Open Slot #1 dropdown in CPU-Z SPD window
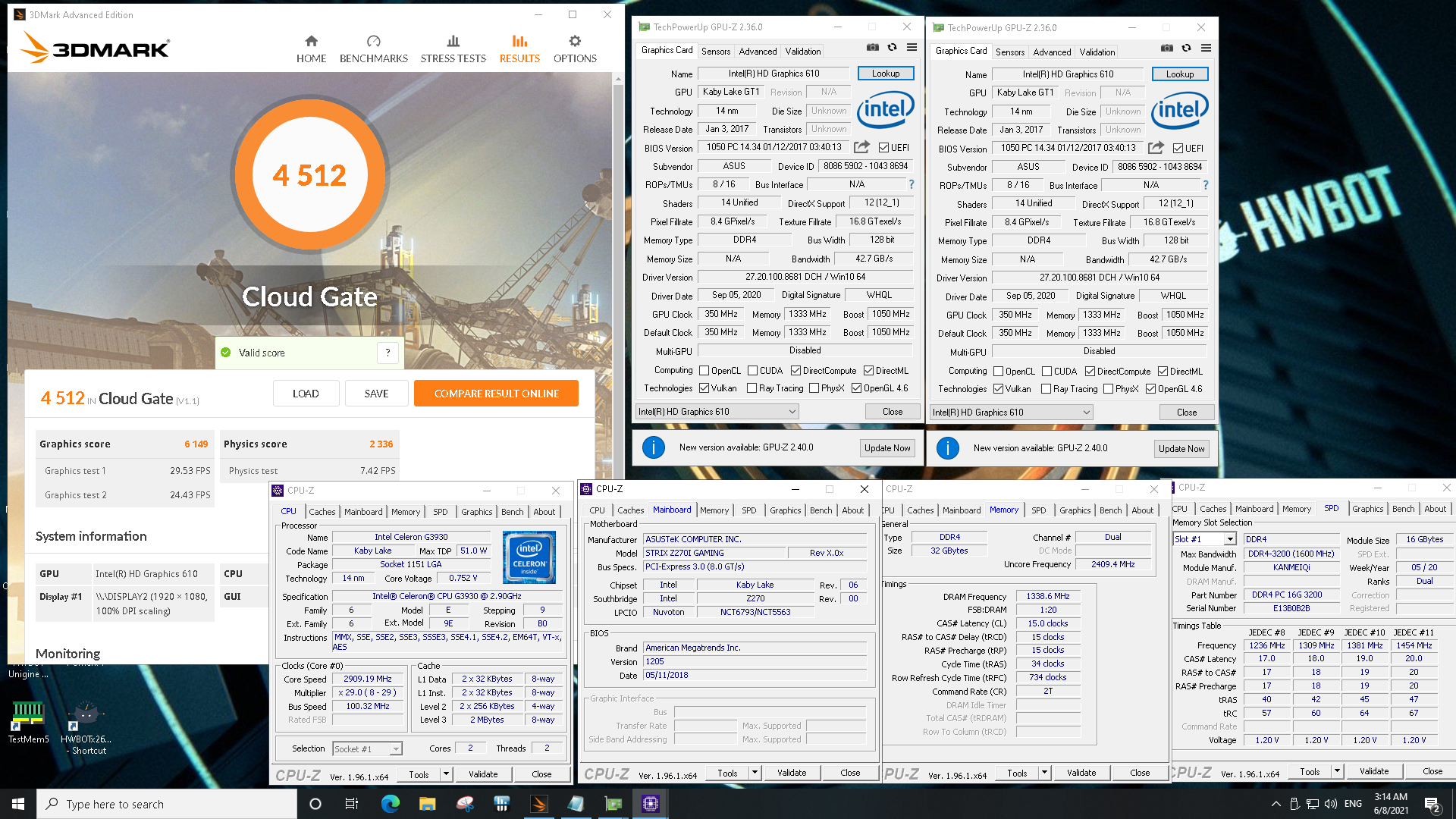The width and height of the screenshot is (1456, 819). 1204,539
